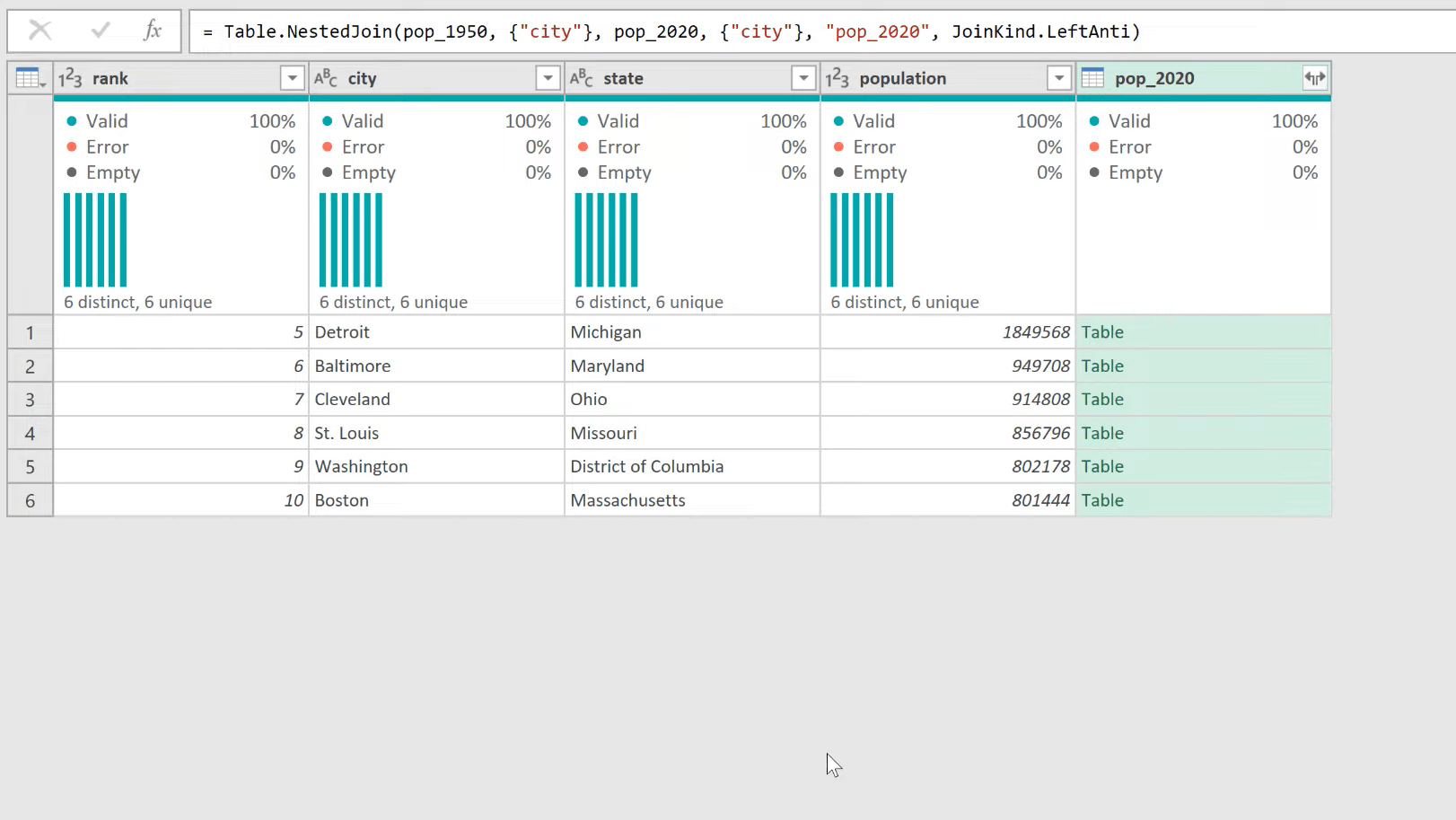Open the rank column filter dropdown

pos(292,78)
